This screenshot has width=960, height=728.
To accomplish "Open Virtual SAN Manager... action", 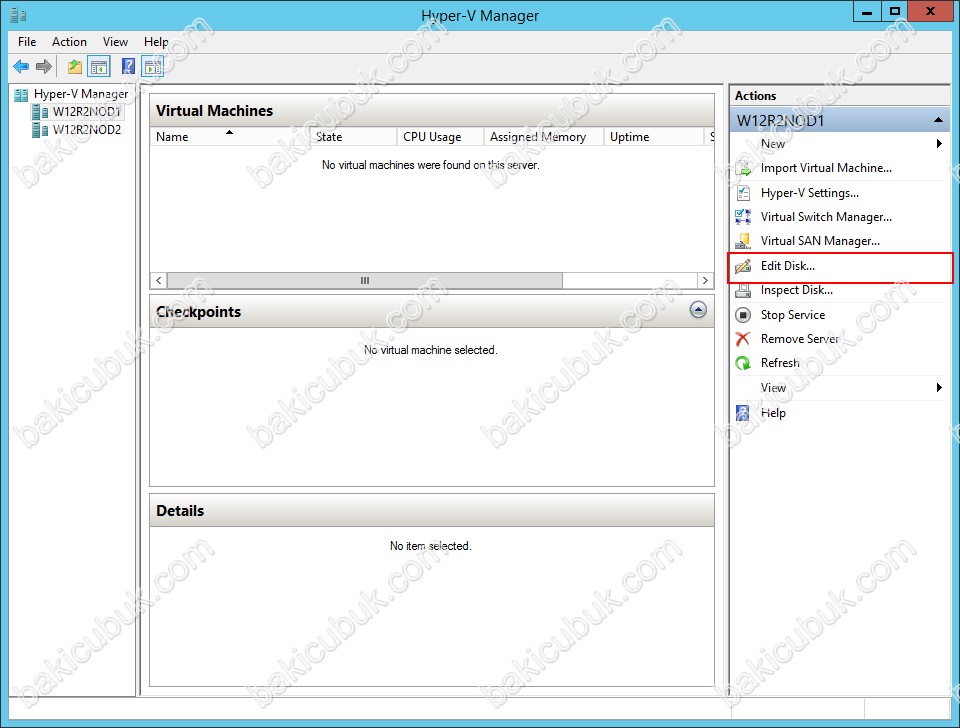I will [820, 241].
